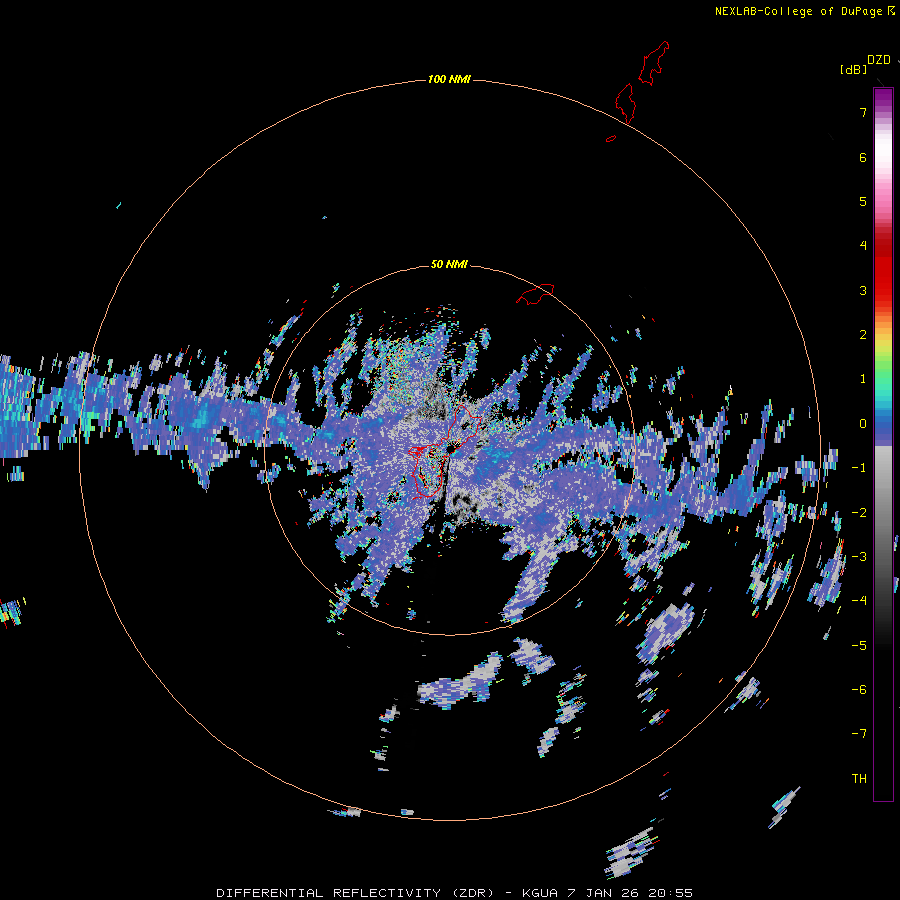Click the red island outline crossing the 100 NMI ring
This screenshot has height=900, width=900.
click(x=625, y=103)
